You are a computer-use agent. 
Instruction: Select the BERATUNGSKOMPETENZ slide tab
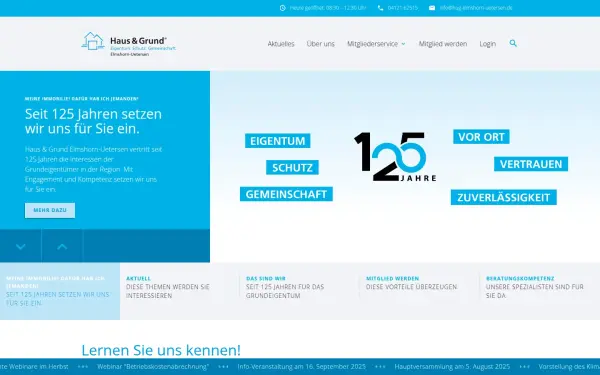tap(540, 291)
